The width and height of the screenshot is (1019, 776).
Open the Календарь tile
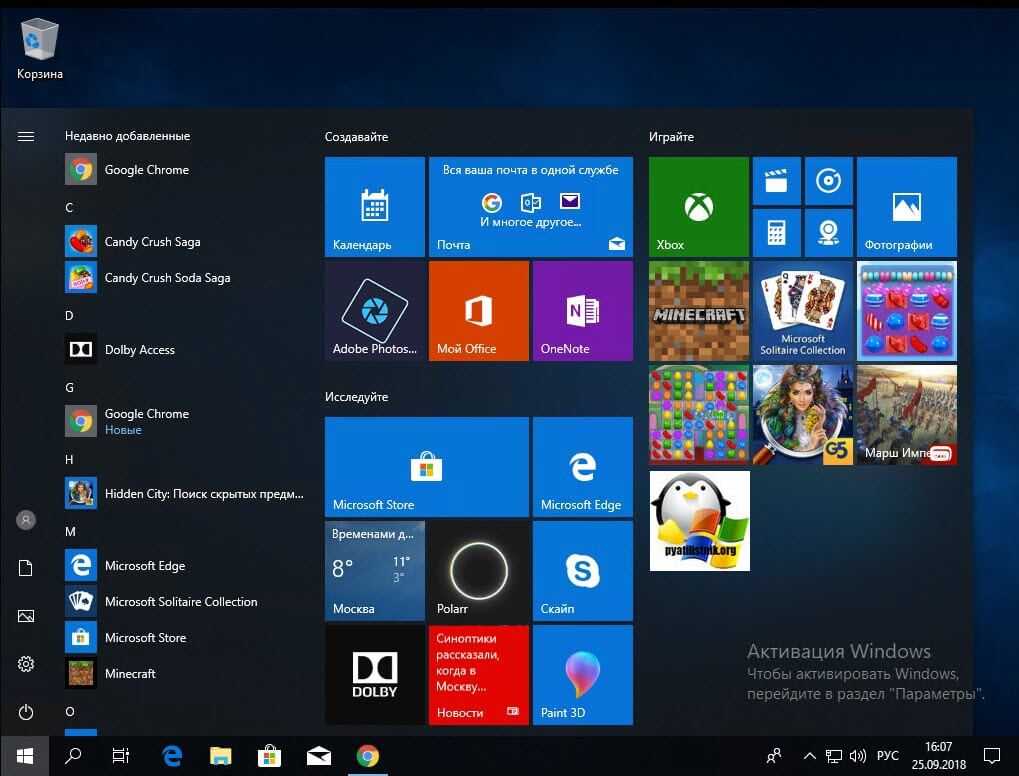[374, 207]
